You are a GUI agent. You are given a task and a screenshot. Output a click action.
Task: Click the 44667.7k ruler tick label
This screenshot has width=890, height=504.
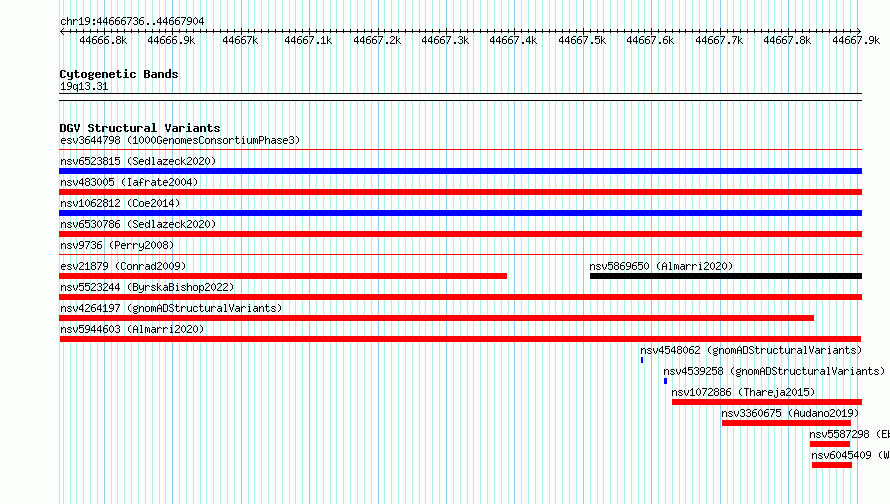[x=719, y=40]
